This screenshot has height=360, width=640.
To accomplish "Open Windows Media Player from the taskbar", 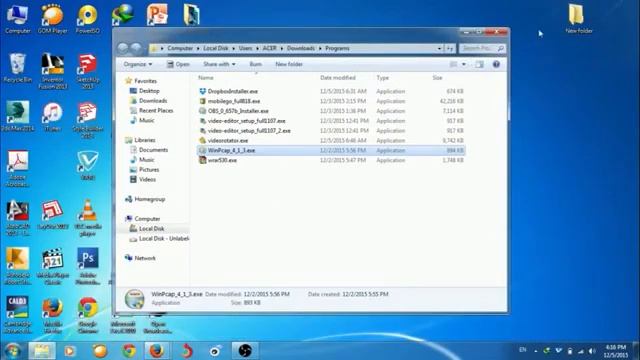I will pyautogui.click(x=70, y=351).
